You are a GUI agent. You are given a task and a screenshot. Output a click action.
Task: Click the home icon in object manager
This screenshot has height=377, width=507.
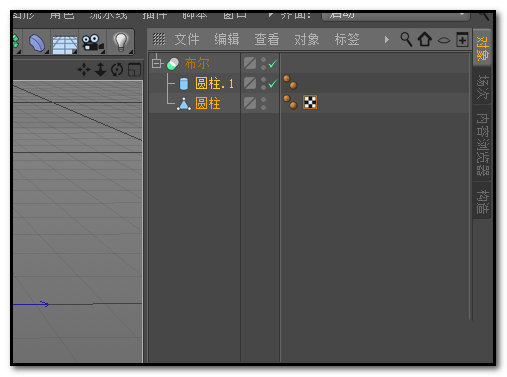tap(425, 39)
